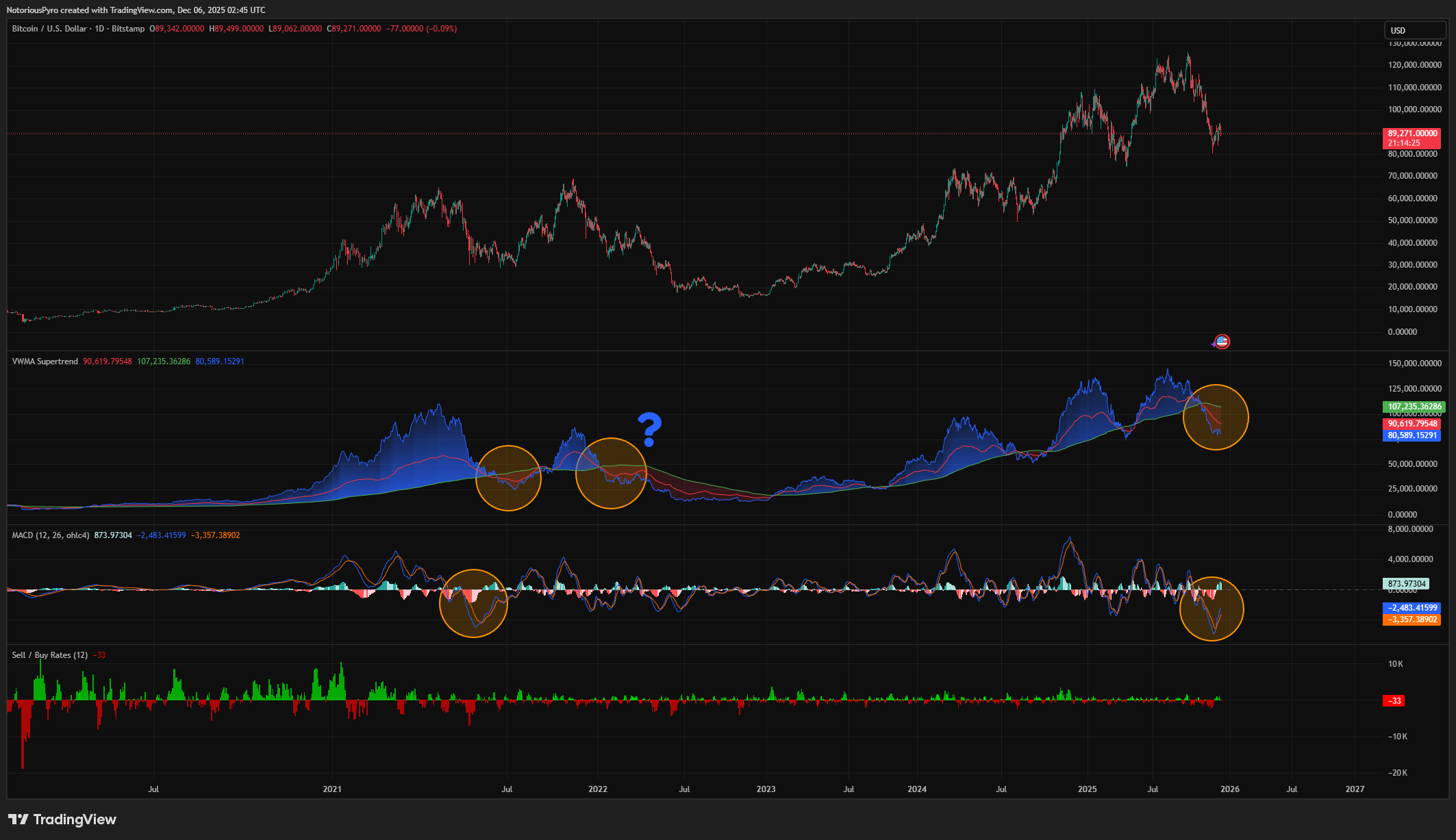Click the orange circle on the 2025 MACD
1456x840 pixels.
pos(1212,609)
